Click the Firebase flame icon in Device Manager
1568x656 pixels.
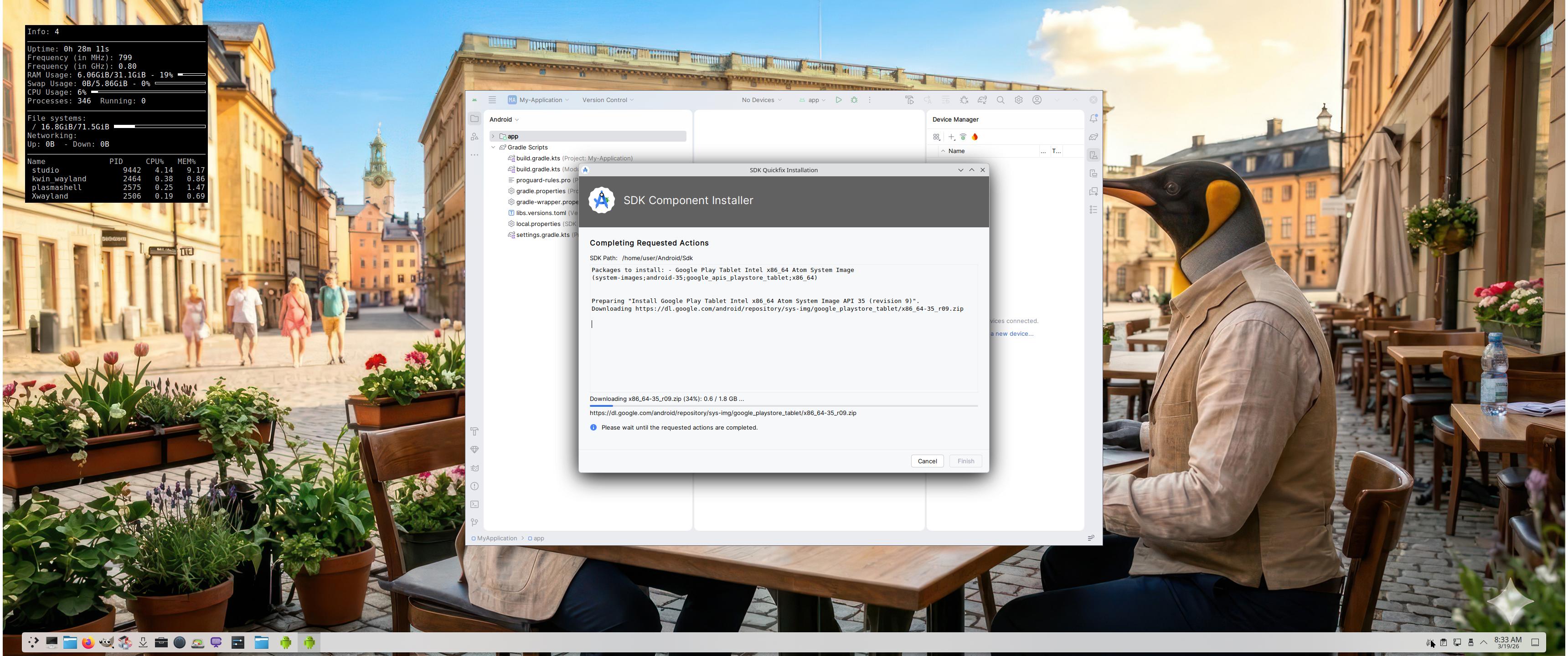(x=975, y=137)
